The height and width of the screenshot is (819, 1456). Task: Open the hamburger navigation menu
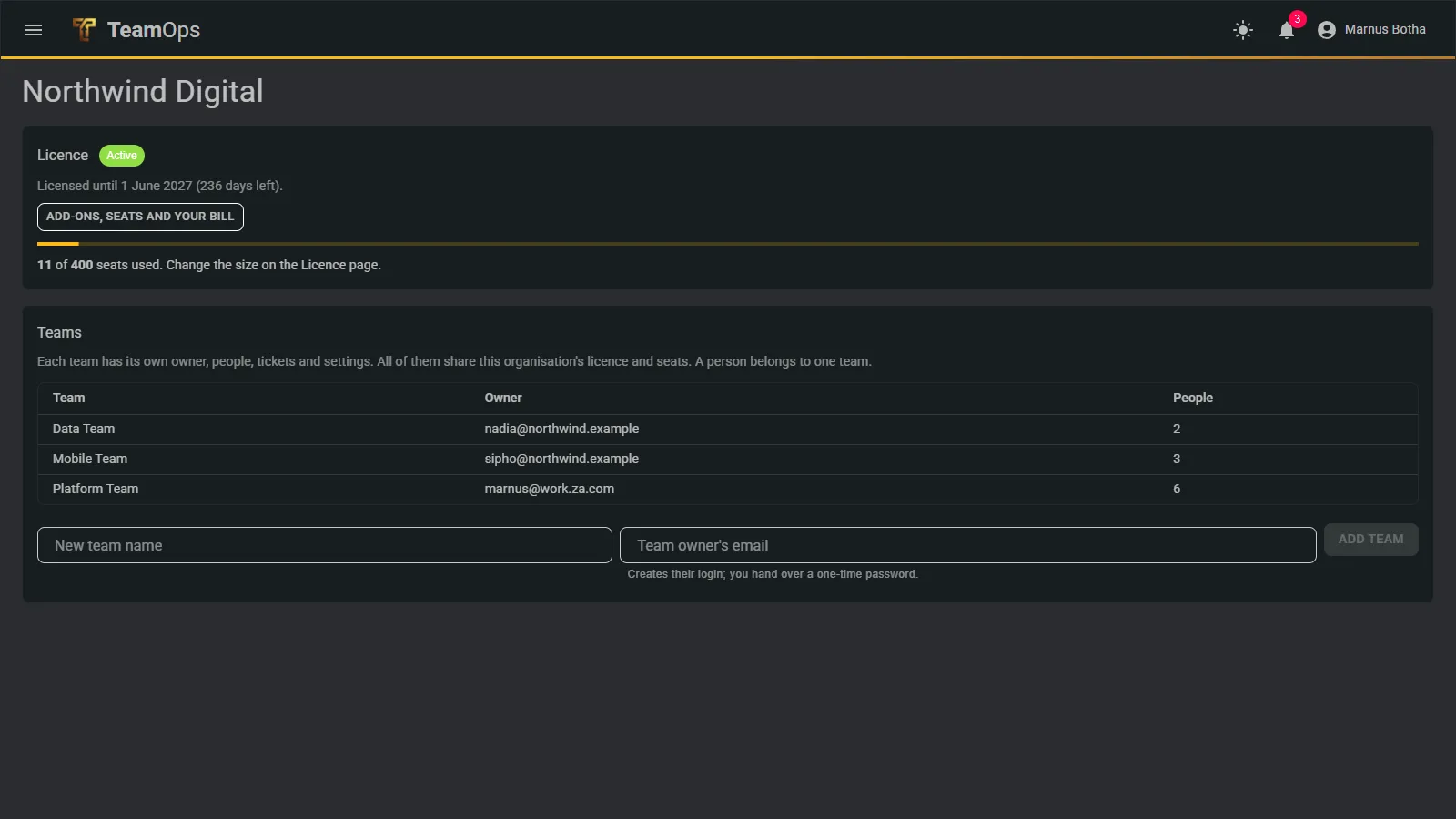point(34,30)
